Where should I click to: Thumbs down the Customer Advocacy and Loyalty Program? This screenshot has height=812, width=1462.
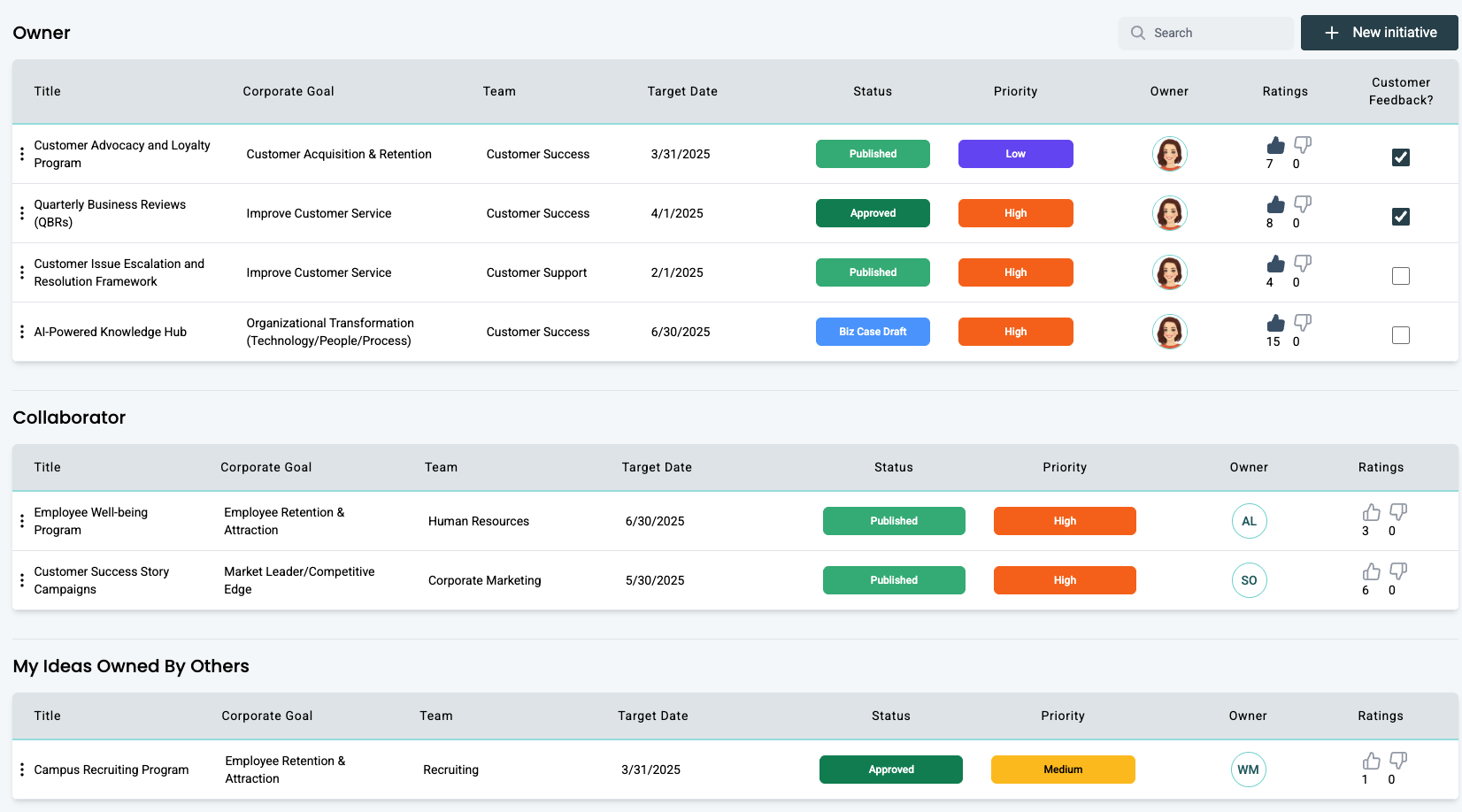[1303, 145]
